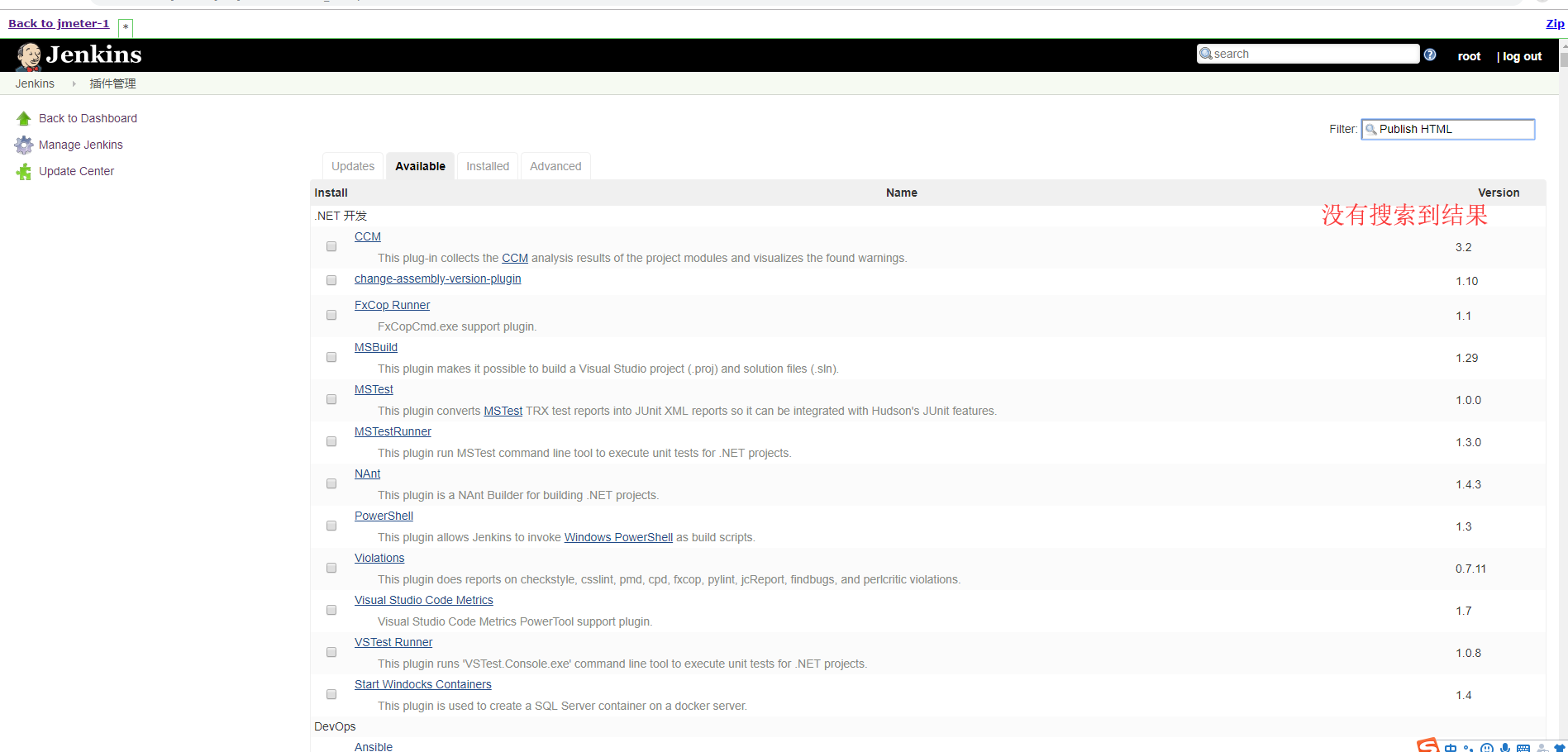This screenshot has height=752, width=1568.
Task: Enable the PowerShell plugin checkbox
Action: pos(331,526)
